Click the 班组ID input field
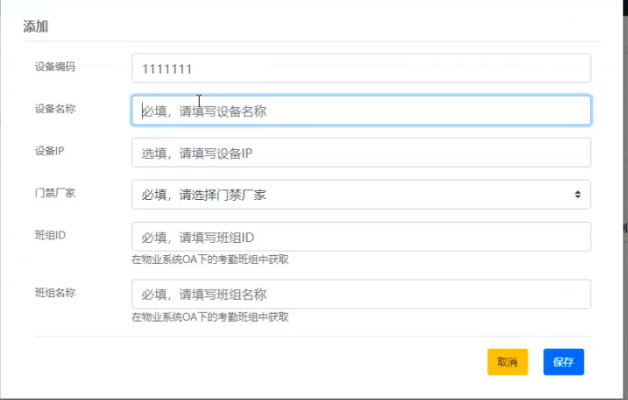The height and width of the screenshot is (400, 628). pos(361,237)
